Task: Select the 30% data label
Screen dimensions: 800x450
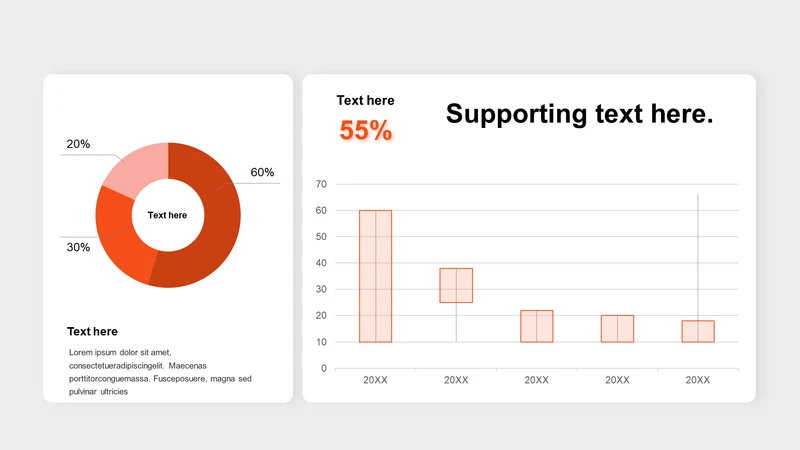Action: 78,247
